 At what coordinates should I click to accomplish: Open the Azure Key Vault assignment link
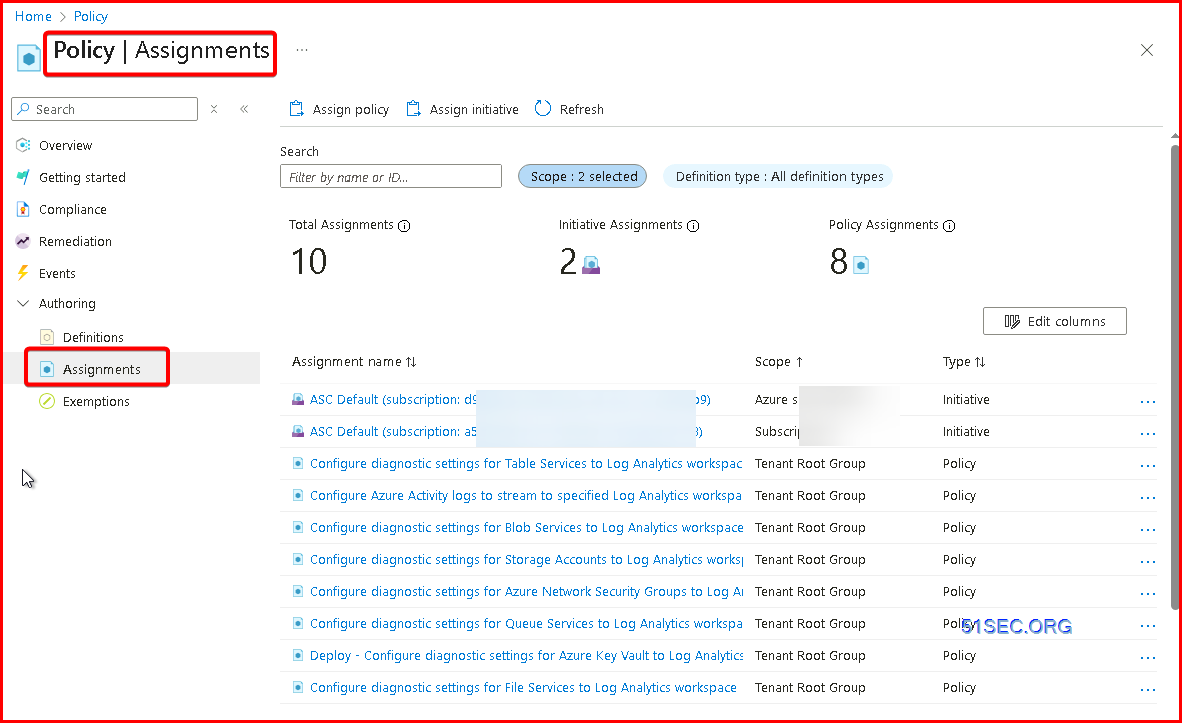click(526, 656)
